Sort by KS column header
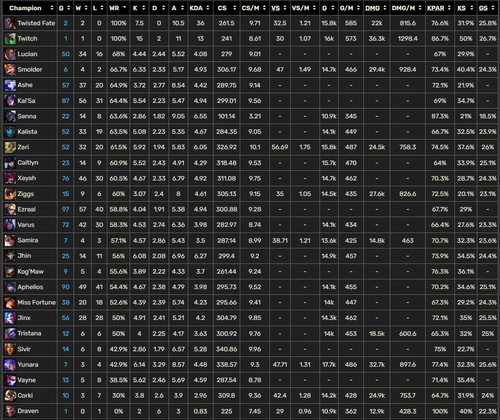500x420 pixels. pyautogui.click(x=466, y=8)
